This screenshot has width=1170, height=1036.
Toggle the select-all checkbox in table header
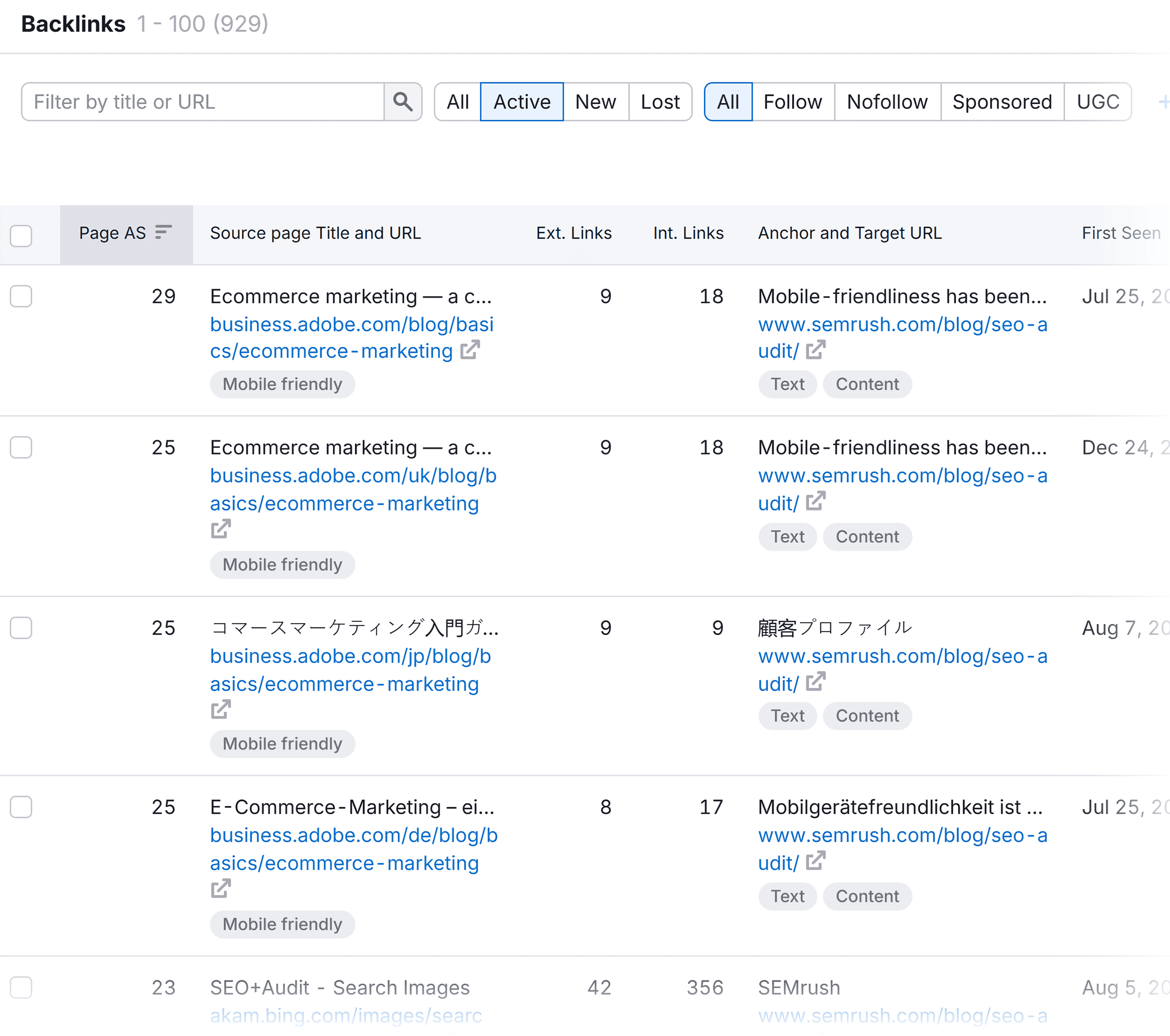point(21,235)
